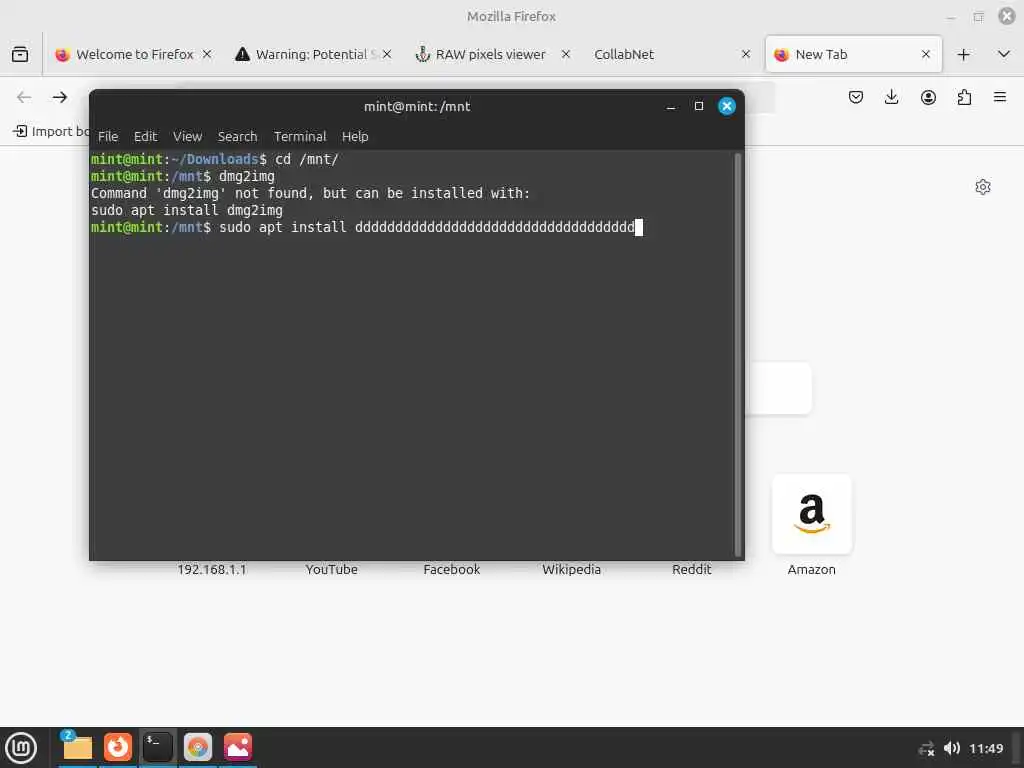Click the show desktop strip in the taskbar corner
This screenshot has width=1024, height=768.
[x=1017, y=748]
